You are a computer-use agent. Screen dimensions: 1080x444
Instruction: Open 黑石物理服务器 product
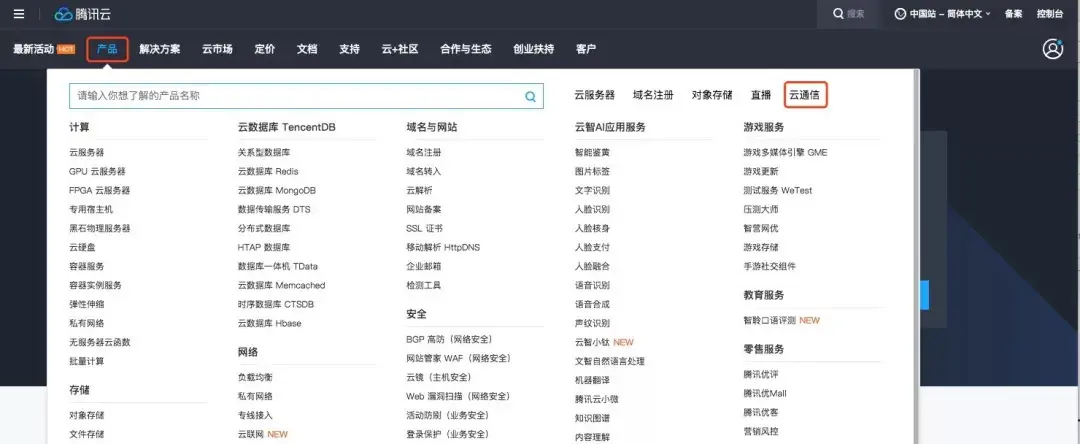(99, 228)
